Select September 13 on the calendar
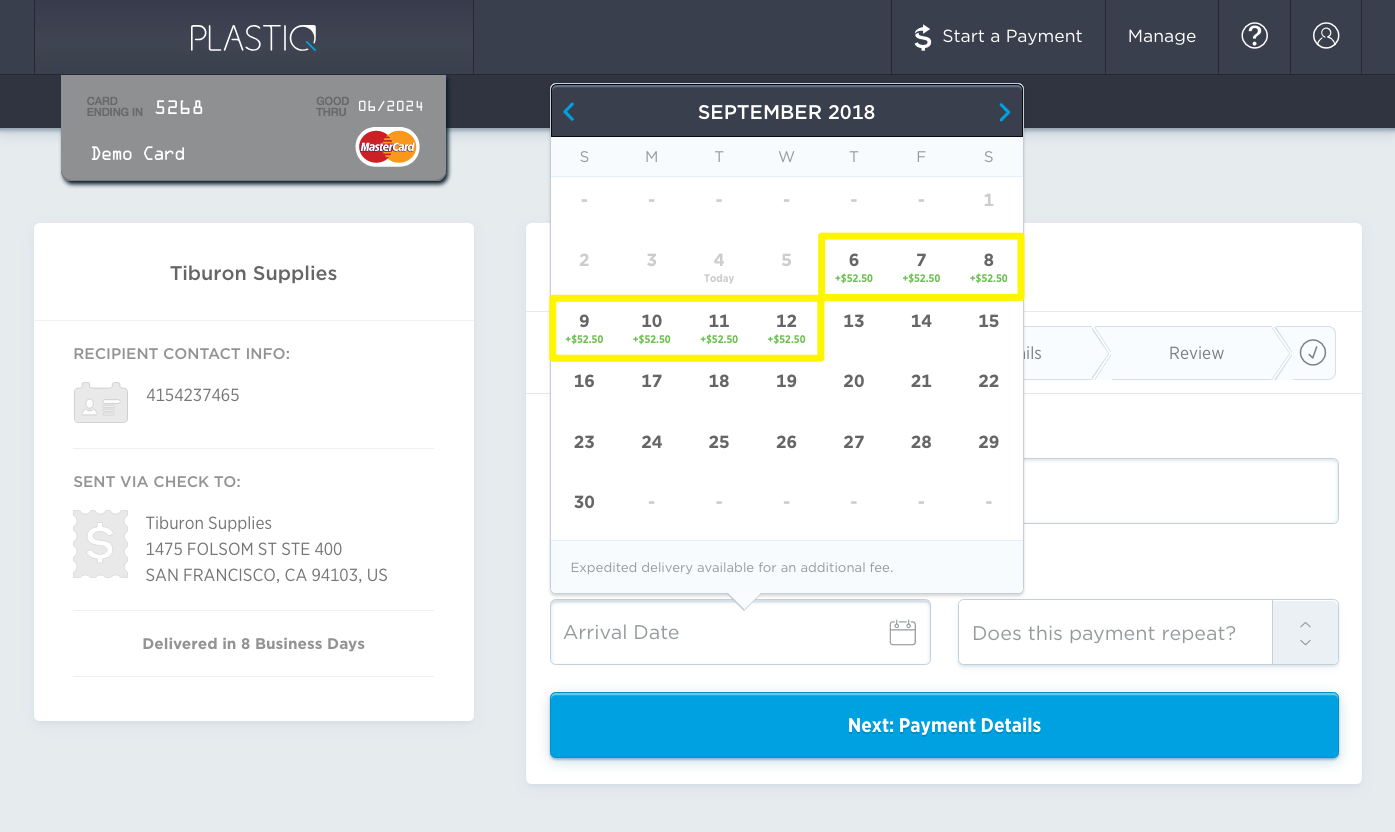 853,321
